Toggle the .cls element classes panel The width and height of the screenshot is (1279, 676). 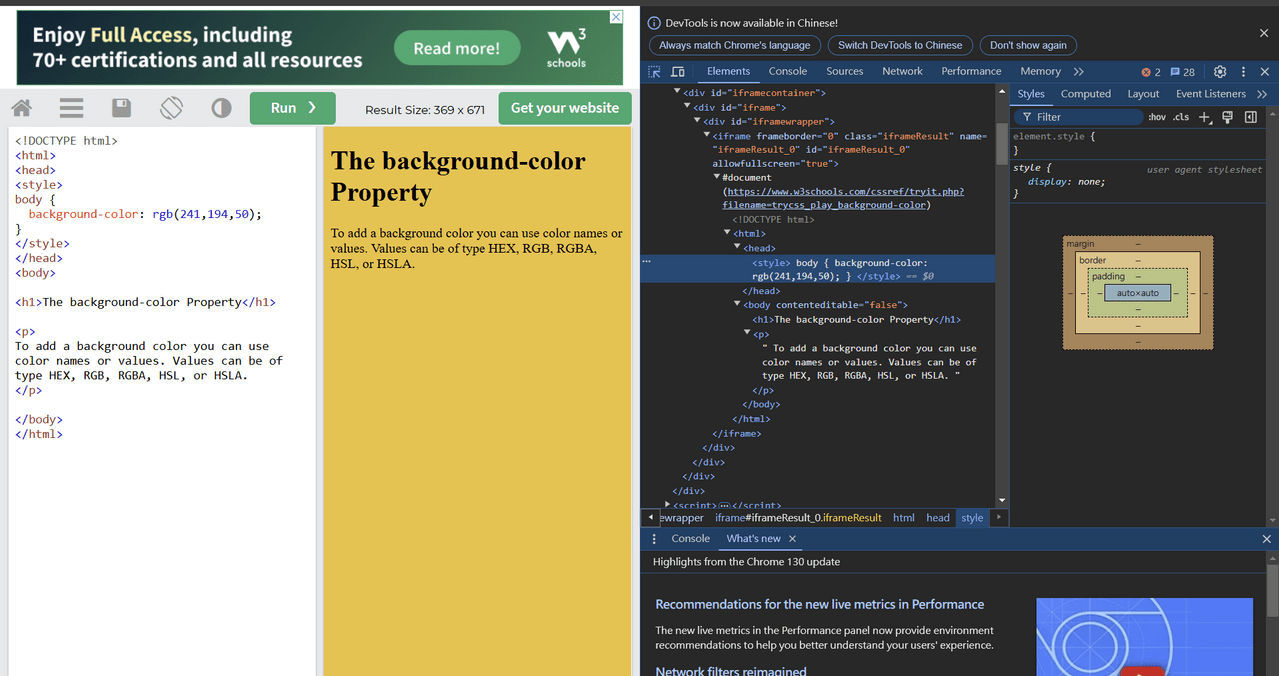click(x=1181, y=117)
